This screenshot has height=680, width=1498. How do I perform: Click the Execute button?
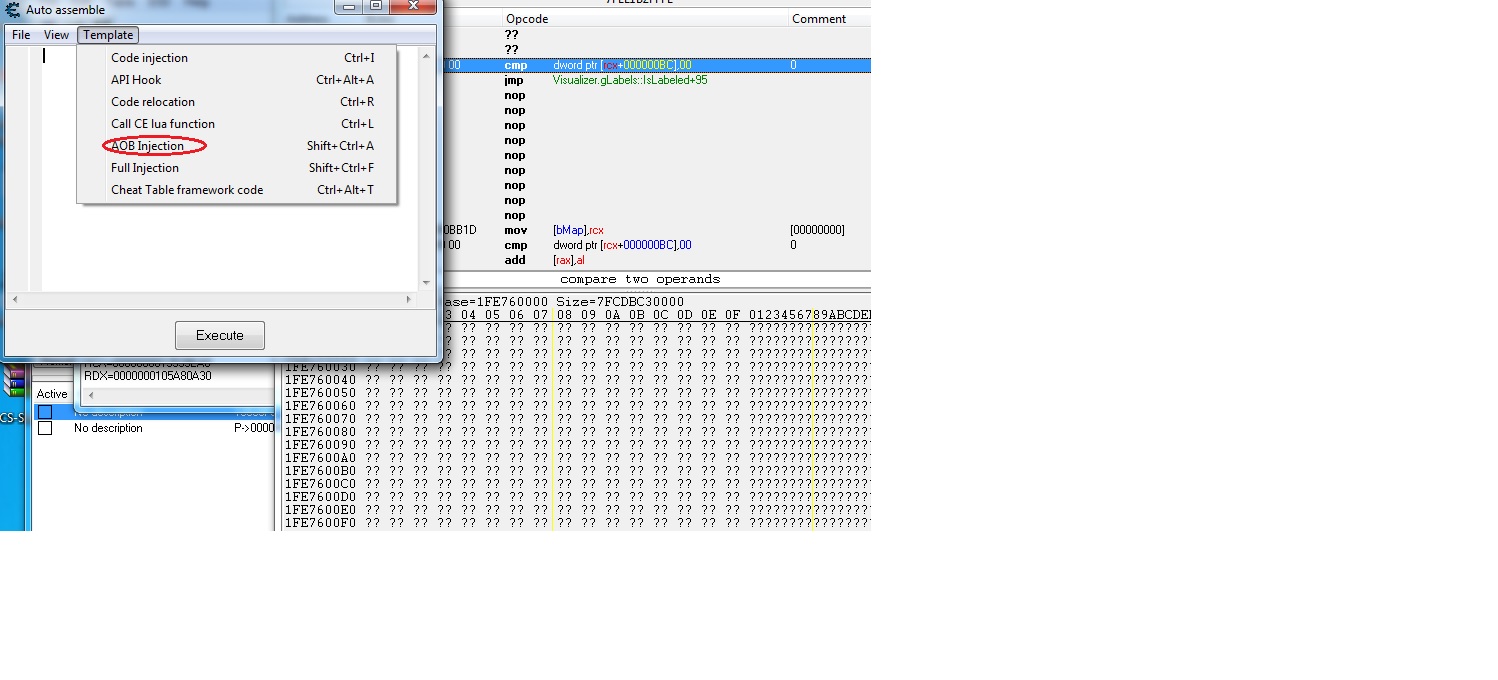pos(220,335)
